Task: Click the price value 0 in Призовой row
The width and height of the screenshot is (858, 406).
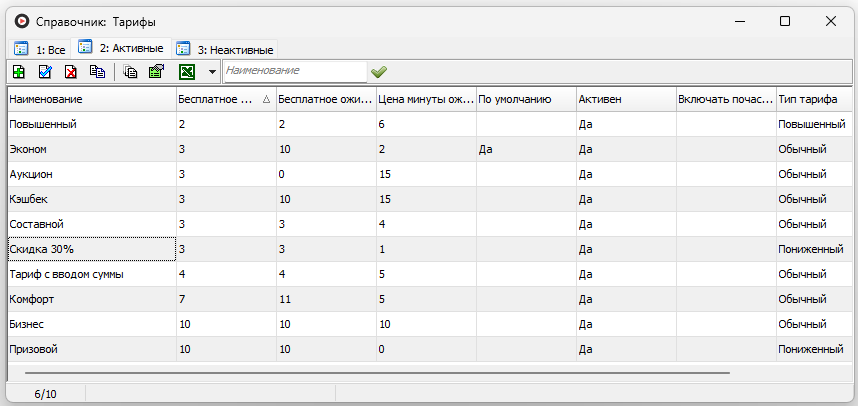Action: tap(426, 349)
